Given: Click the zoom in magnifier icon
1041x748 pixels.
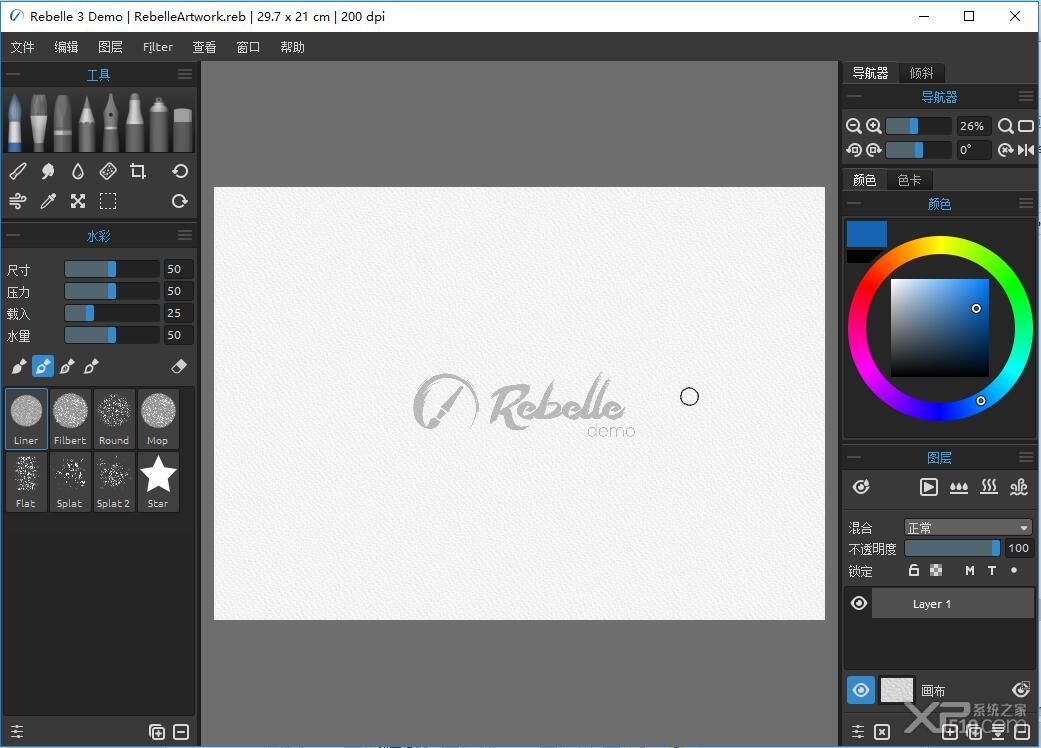Looking at the screenshot, I should [x=874, y=126].
